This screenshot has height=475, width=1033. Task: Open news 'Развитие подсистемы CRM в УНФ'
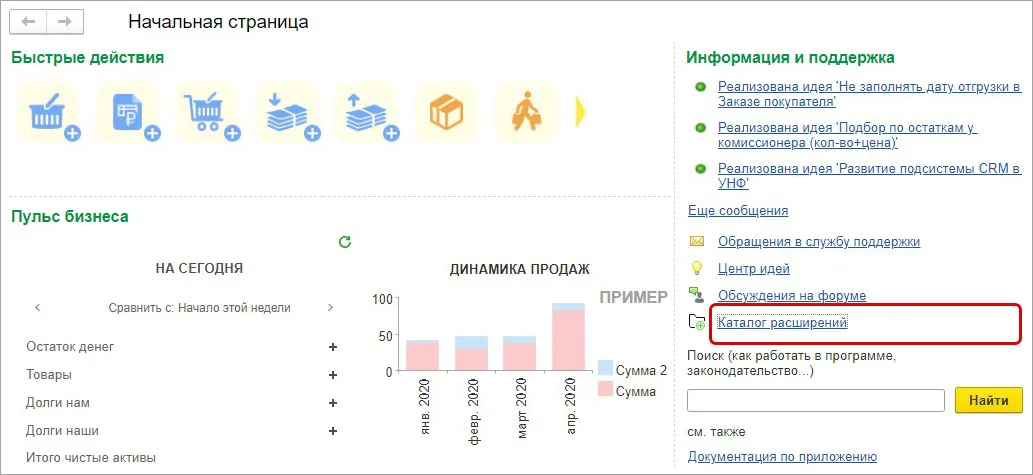(869, 175)
